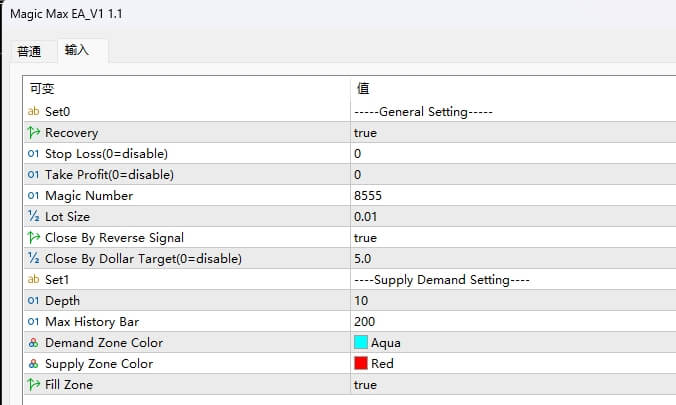Viewport: 676px width, 405px height.
Task: Select the Magic Number value 8555
Action: (x=367, y=196)
